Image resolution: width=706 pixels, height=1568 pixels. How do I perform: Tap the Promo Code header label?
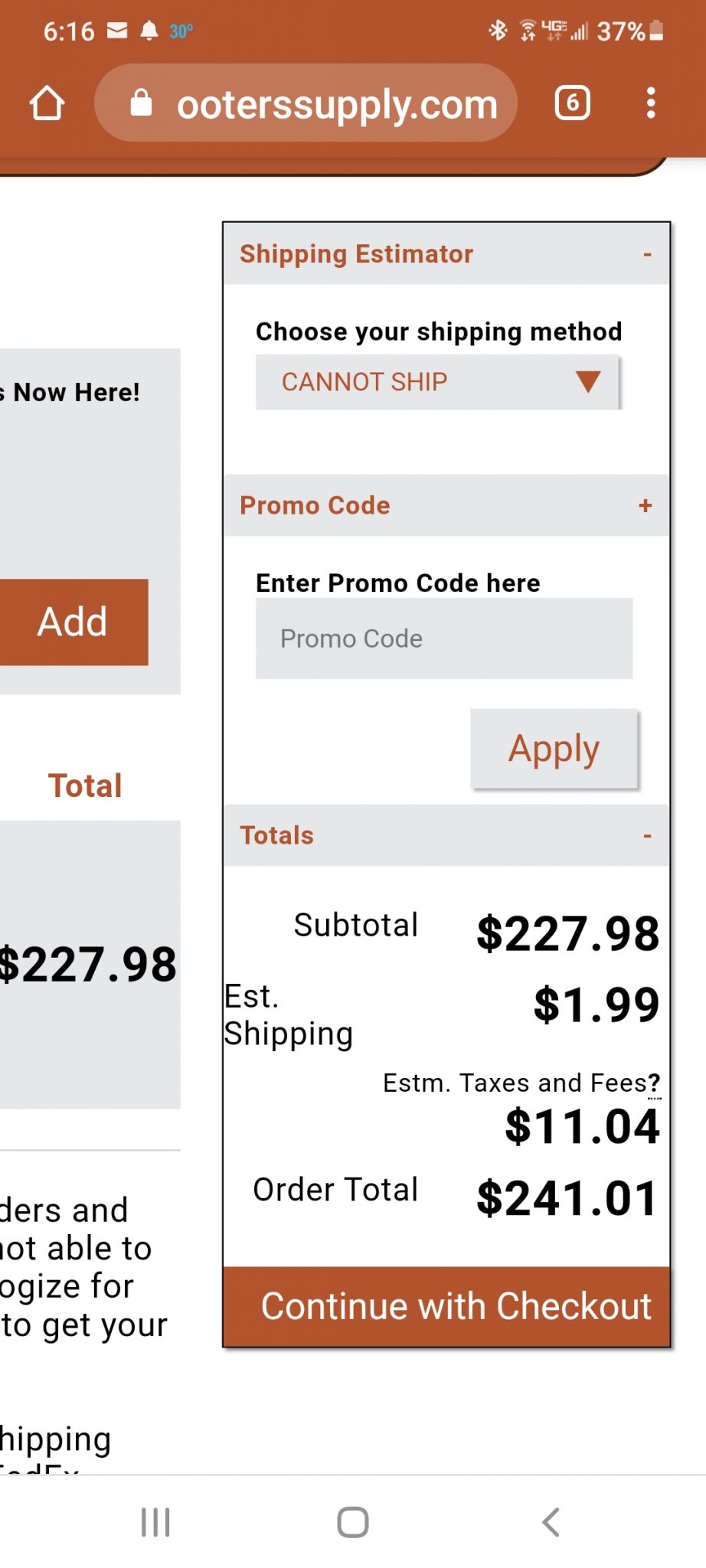tap(315, 505)
